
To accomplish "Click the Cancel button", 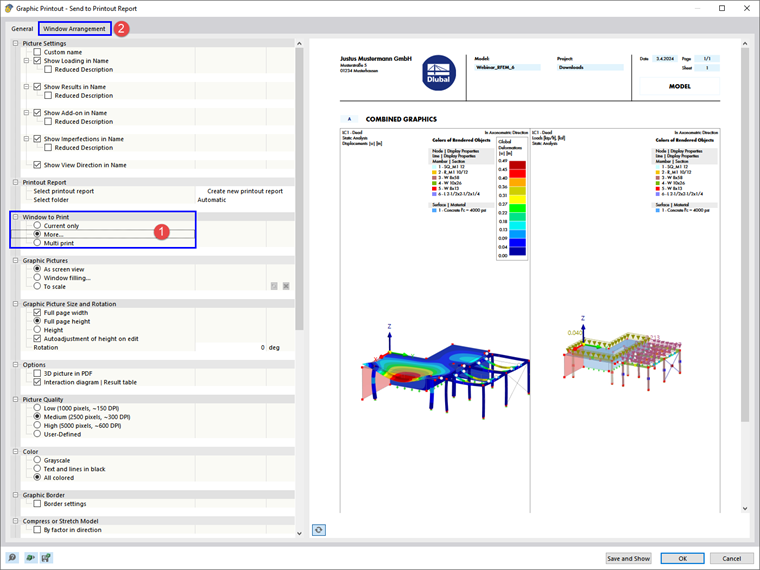I will click(731, 558).
